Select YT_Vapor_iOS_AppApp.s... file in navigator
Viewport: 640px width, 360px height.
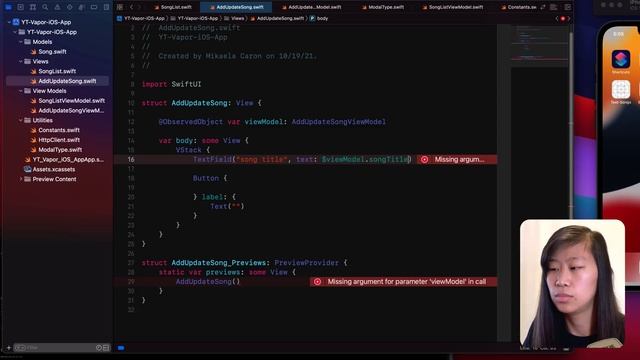(67, 160)
